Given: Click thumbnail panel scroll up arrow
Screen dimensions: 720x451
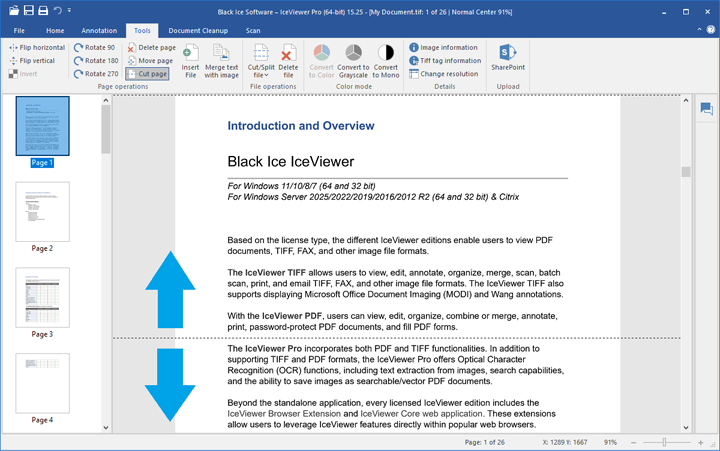Looking at the screenshot, I should click(106, 100).
